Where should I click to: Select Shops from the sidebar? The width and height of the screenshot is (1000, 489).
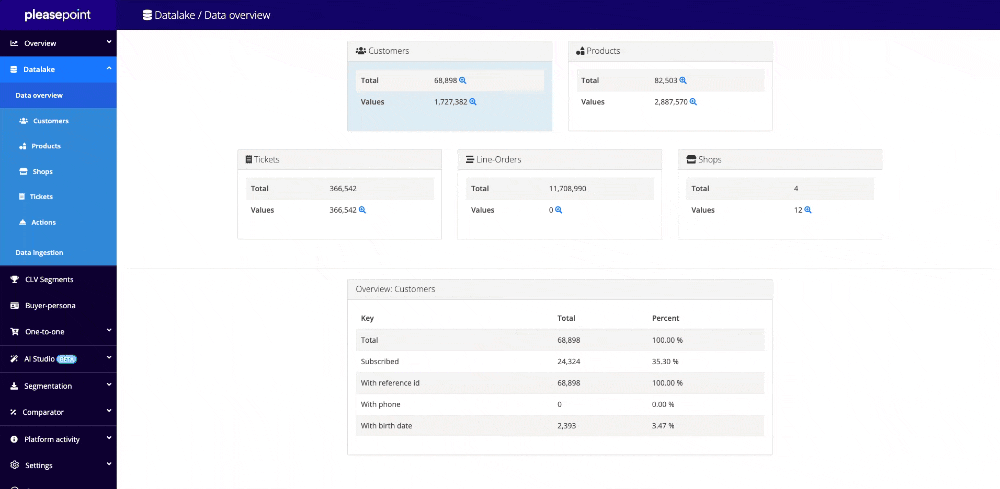tap(42, 172)
